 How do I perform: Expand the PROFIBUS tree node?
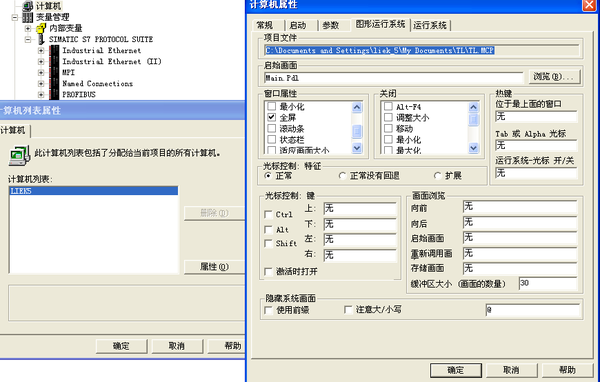click(41, 94)
